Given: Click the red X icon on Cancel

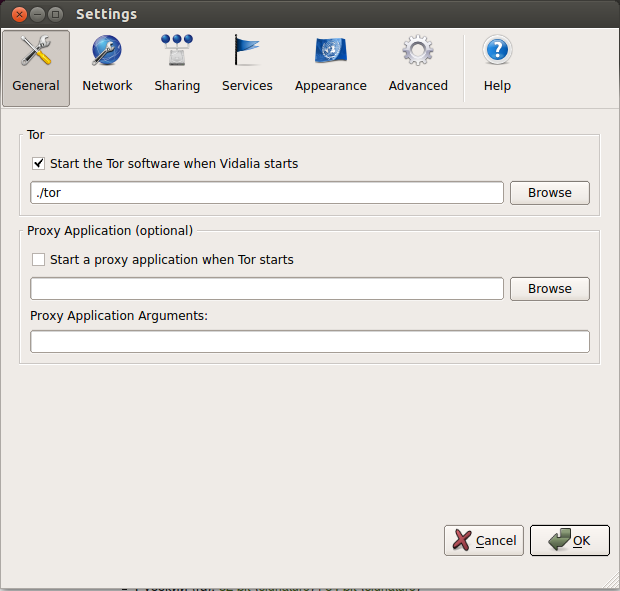Looking at the screenshot, I should 462,540.
